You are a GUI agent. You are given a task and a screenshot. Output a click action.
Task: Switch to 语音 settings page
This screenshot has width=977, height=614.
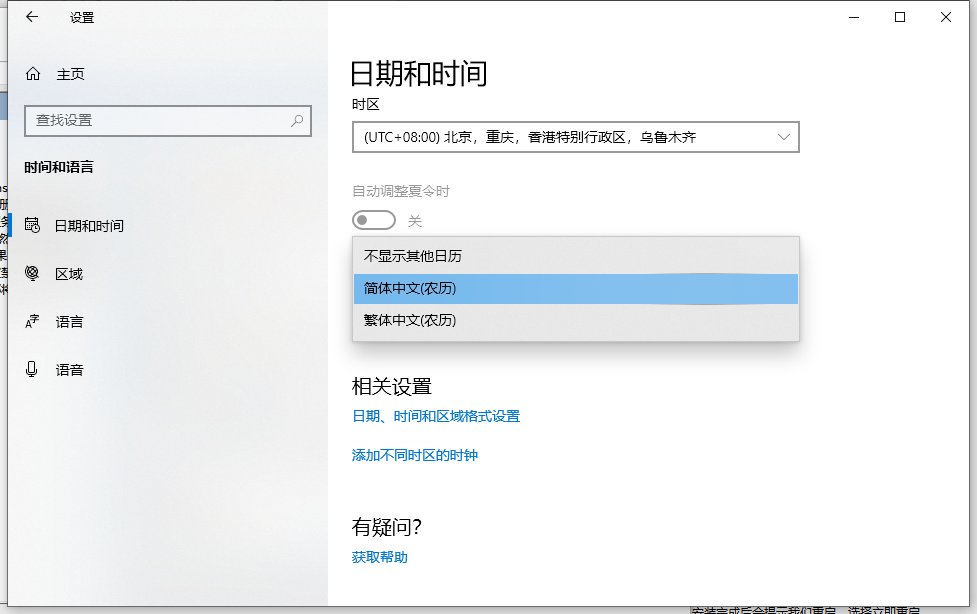tap(69, 370)
